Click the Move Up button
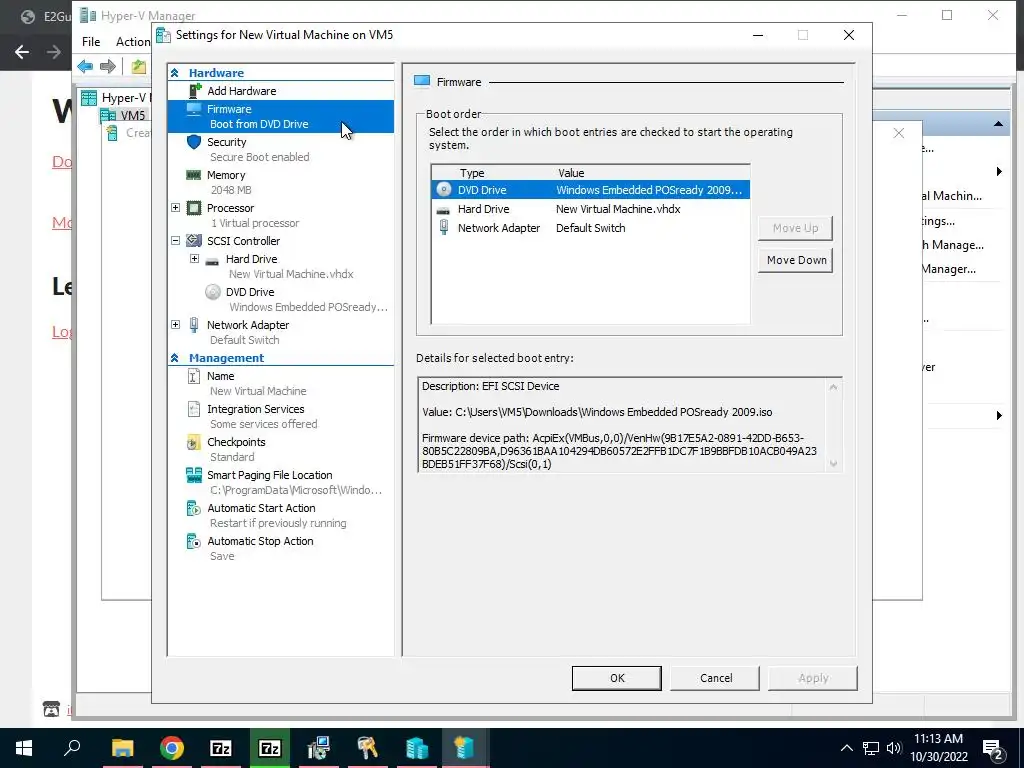The height and width of the screenshot is (768, 1024). tap(795, 228)
